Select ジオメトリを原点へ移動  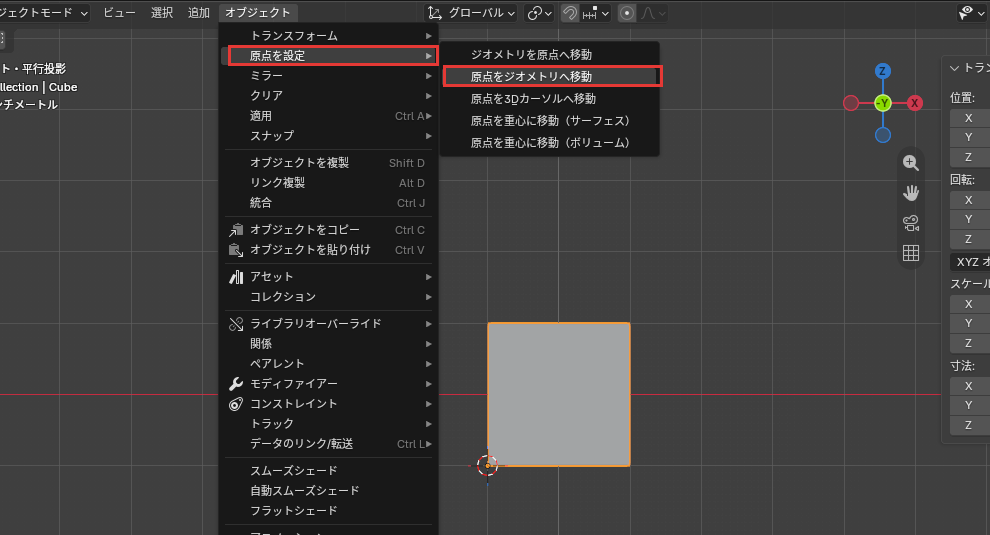point(550,55)
